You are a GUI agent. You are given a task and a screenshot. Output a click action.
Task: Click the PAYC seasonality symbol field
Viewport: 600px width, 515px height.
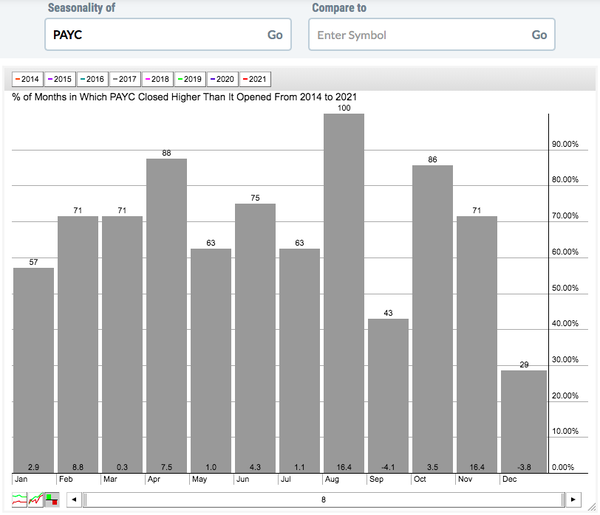coord(150,34)
